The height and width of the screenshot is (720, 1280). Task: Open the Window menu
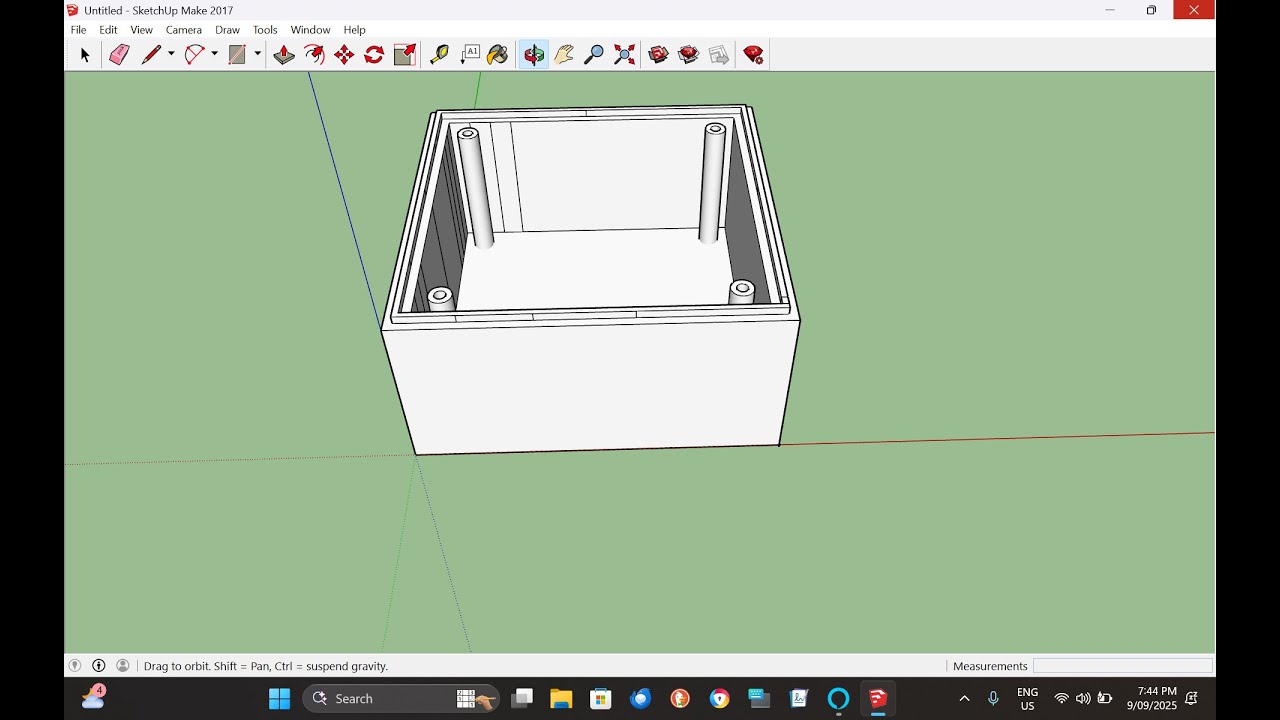point(310,30)
